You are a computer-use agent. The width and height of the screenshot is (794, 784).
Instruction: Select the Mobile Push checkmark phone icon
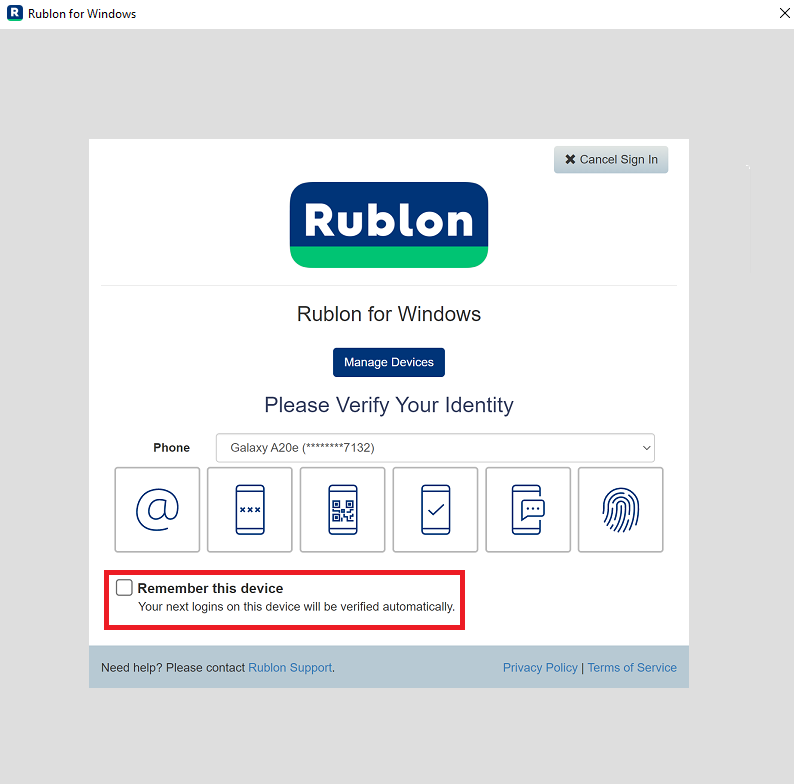pos(435,509)
